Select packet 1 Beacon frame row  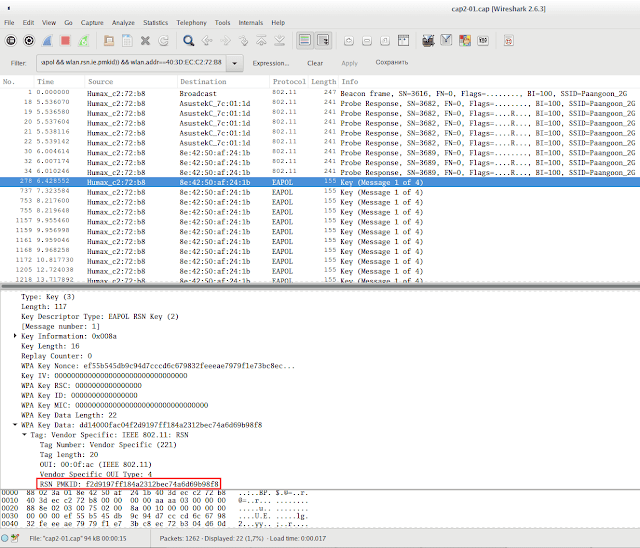(x=320, y=93)
